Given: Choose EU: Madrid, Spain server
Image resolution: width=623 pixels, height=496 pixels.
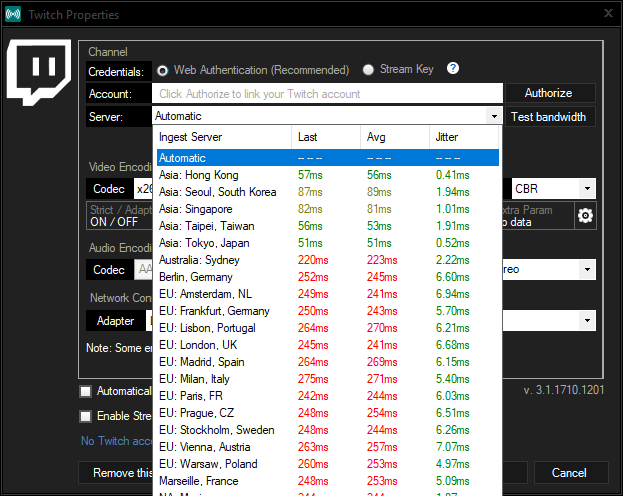Looking at the screenshot, I should 328,362.
